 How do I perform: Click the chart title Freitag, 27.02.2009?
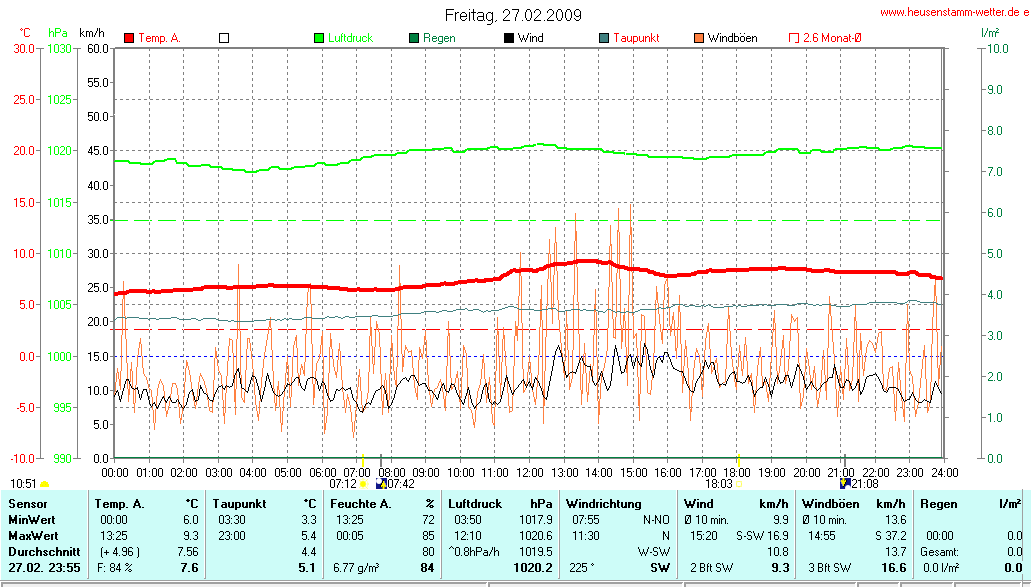point(513,16)
